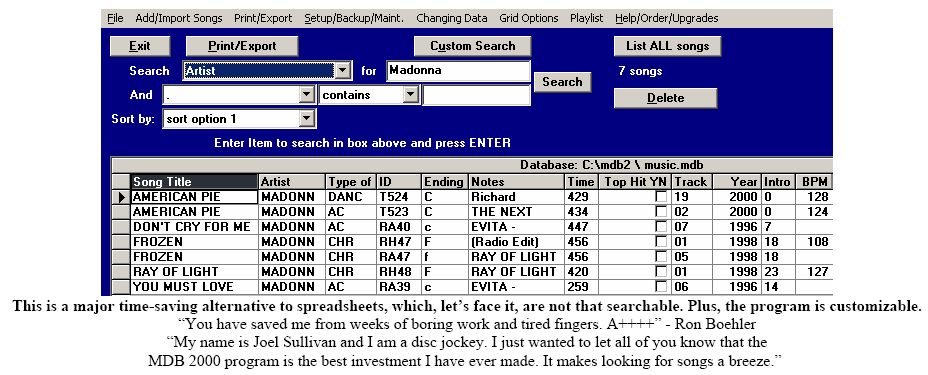Click the search text field containing Madonna
The height and width of the screenshot is (375, 928).
pos(458,71)
